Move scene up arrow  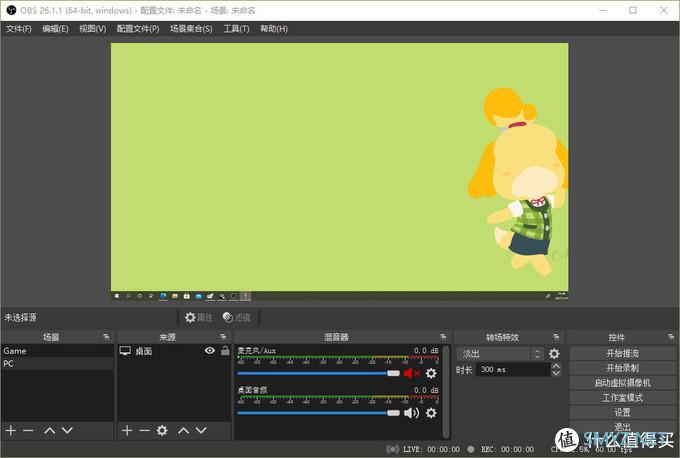[x=49, y=430]
